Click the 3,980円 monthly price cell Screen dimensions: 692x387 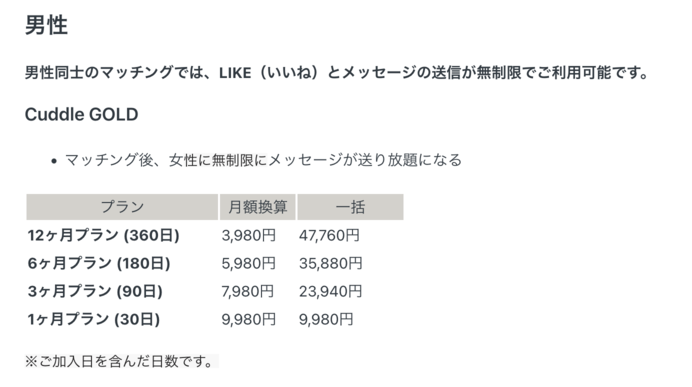point(248,236)
